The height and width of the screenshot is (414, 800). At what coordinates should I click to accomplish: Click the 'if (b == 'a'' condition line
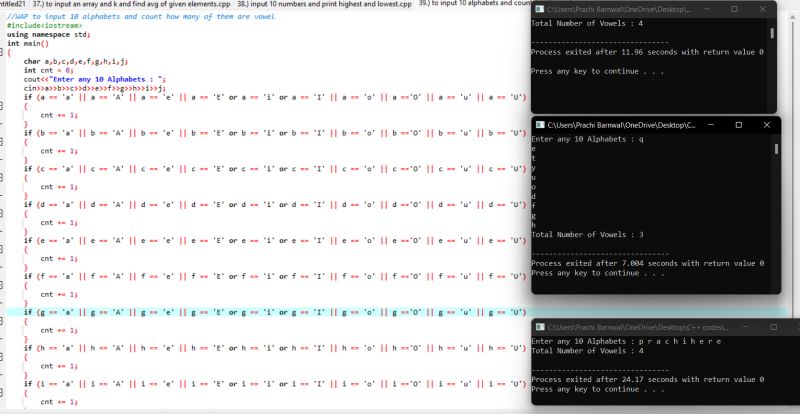click(275, 133)
